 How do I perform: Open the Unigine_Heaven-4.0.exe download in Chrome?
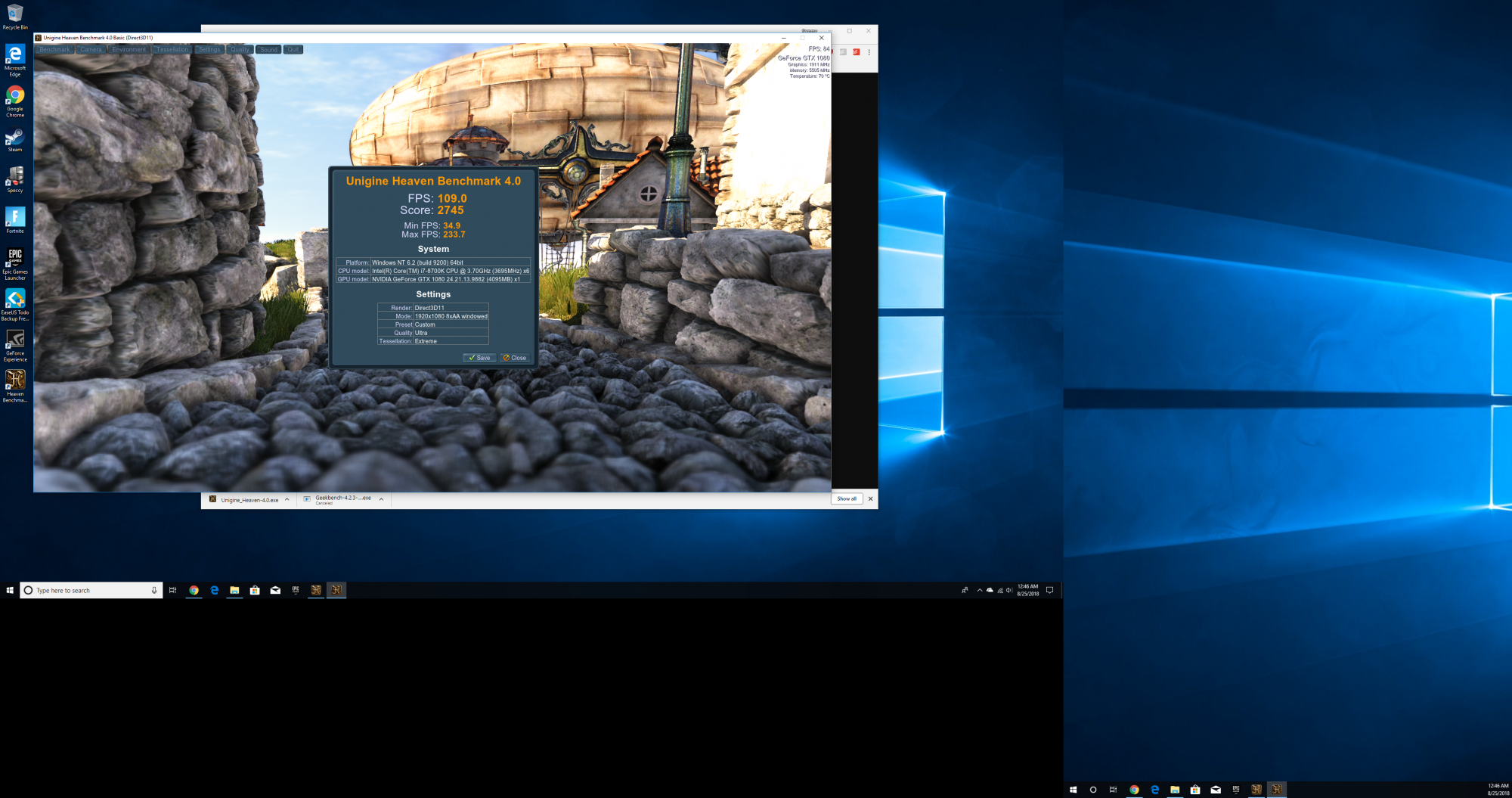point(243,500)
